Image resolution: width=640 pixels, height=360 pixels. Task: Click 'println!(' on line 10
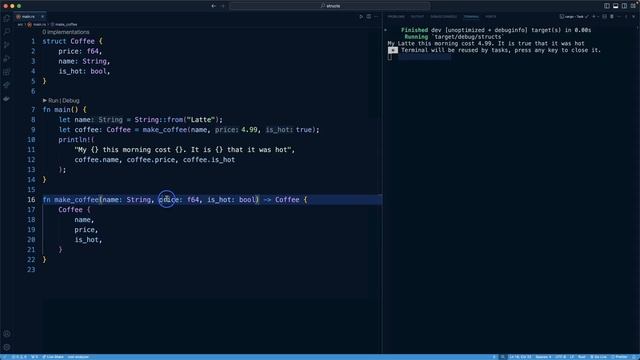tap(76, 140)
